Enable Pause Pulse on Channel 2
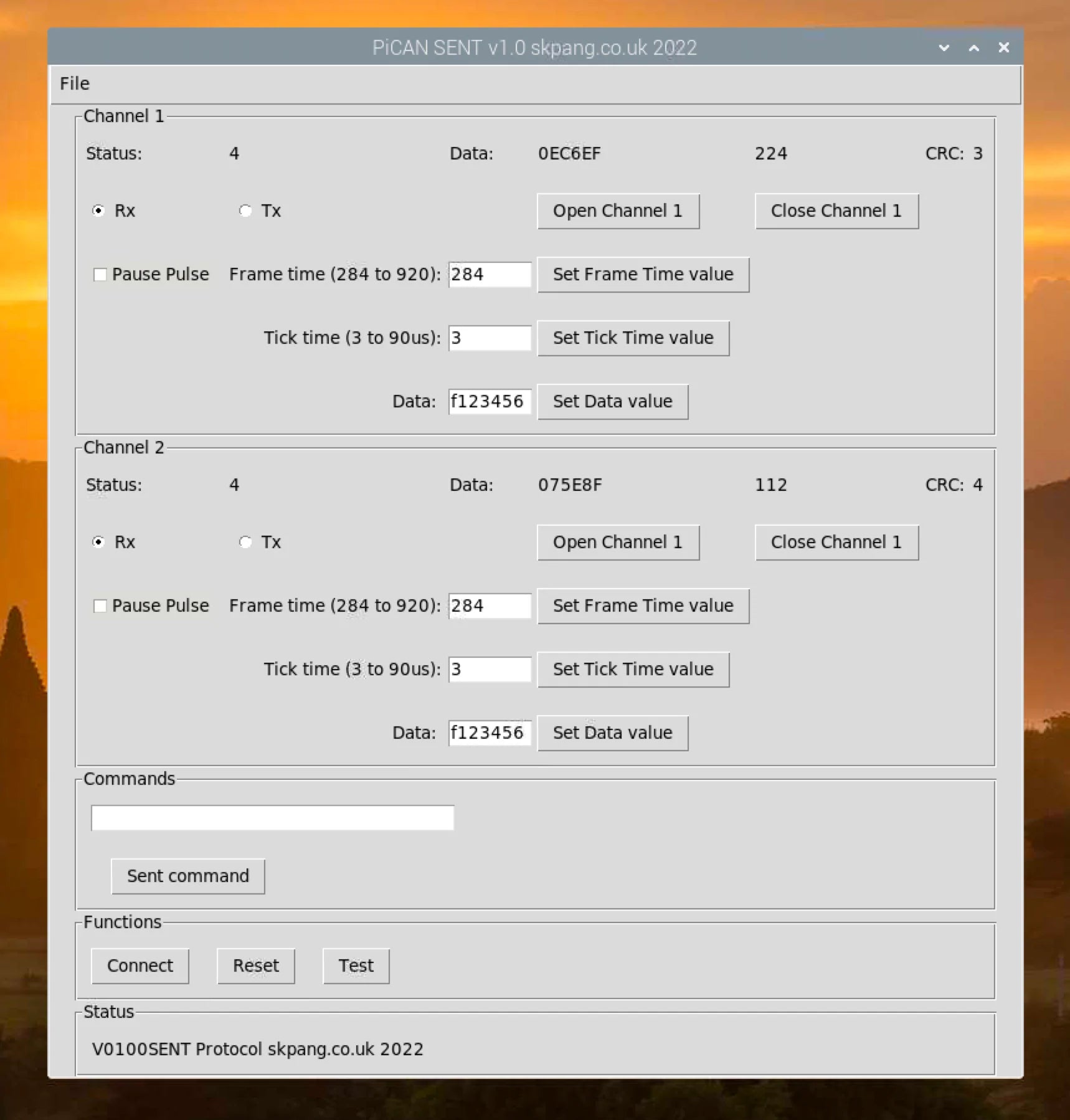Viewport: 1070px width, 1120px height. [x=100, y=605]
